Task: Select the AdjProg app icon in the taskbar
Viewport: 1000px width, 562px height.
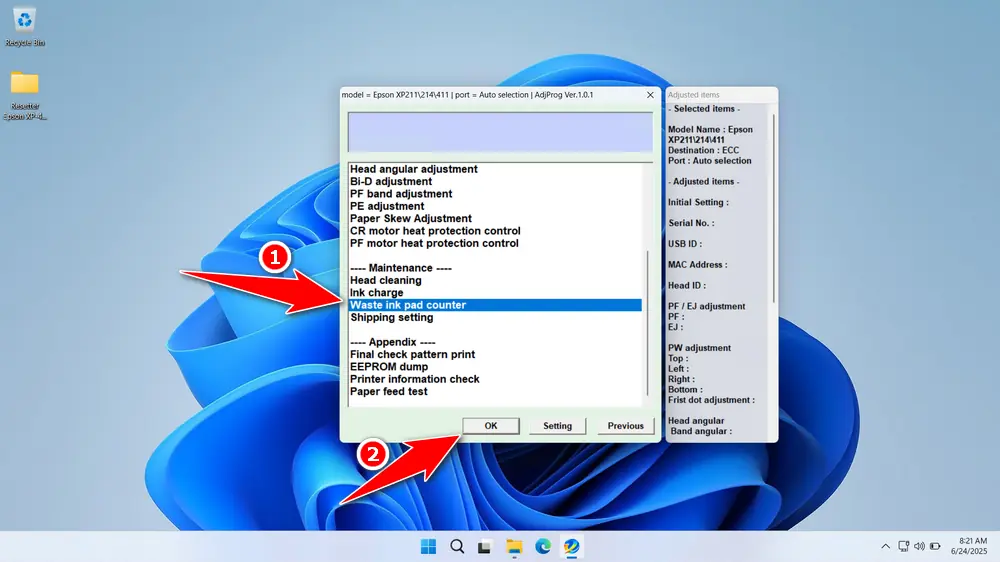Action: pos(571,547)
